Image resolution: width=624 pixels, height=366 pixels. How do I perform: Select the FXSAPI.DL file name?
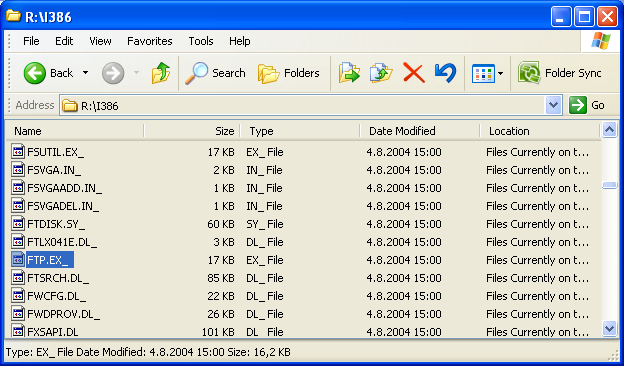pos(53,332)
